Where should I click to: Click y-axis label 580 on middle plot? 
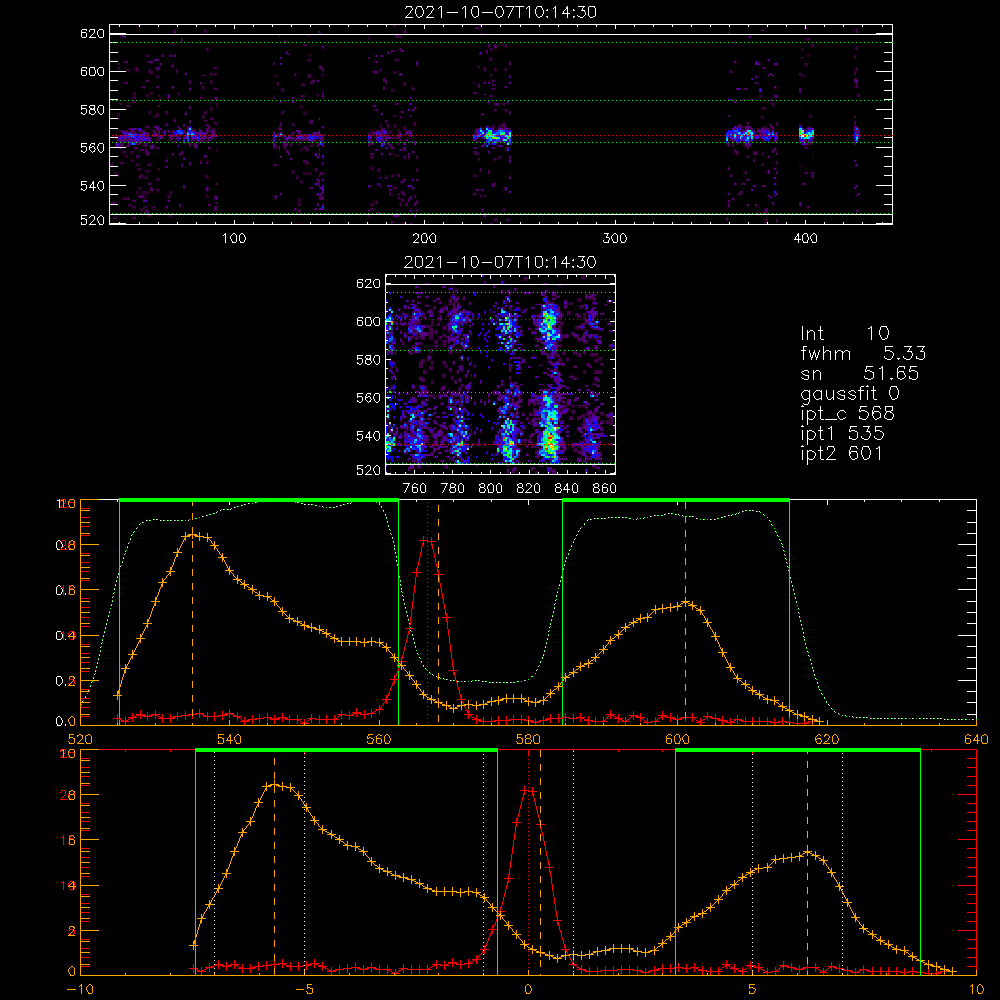368,360
